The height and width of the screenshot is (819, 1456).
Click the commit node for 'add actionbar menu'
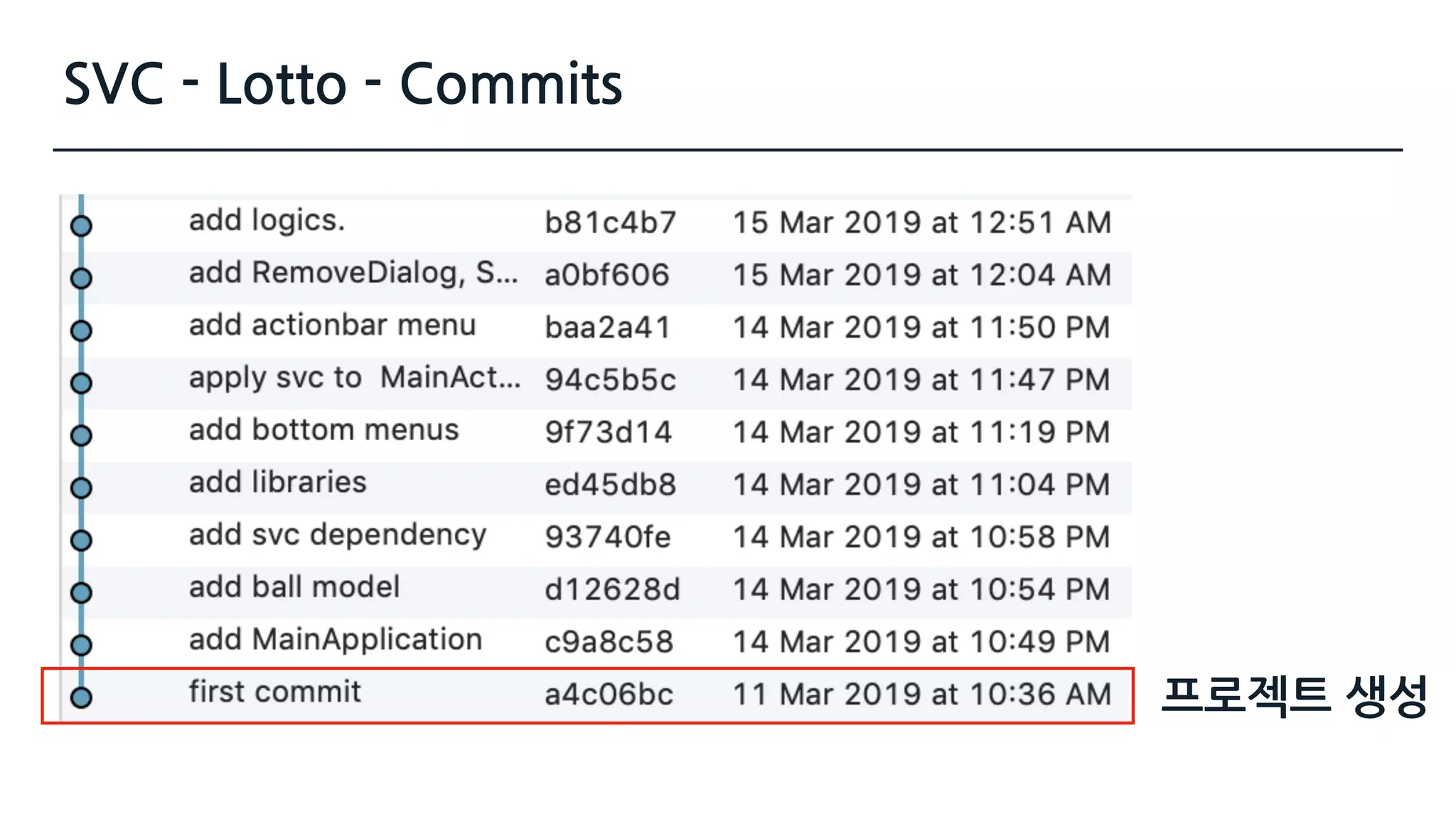coord(81,331)
